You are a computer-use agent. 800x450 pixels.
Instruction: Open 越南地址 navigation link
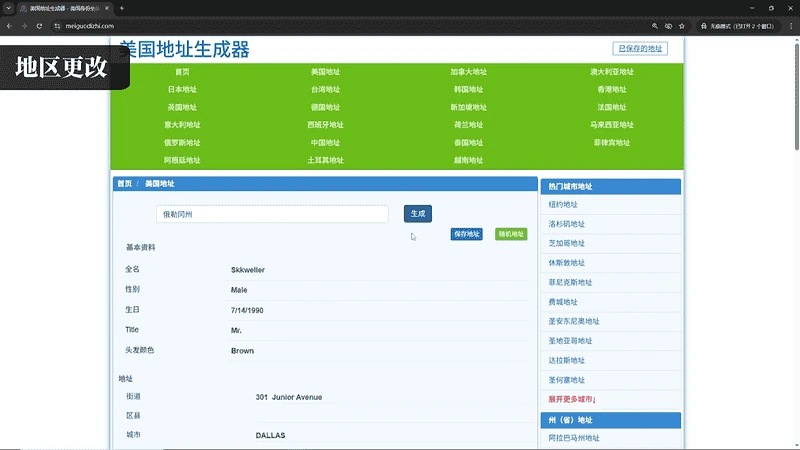pyautogui.click(x=468, y=160)
